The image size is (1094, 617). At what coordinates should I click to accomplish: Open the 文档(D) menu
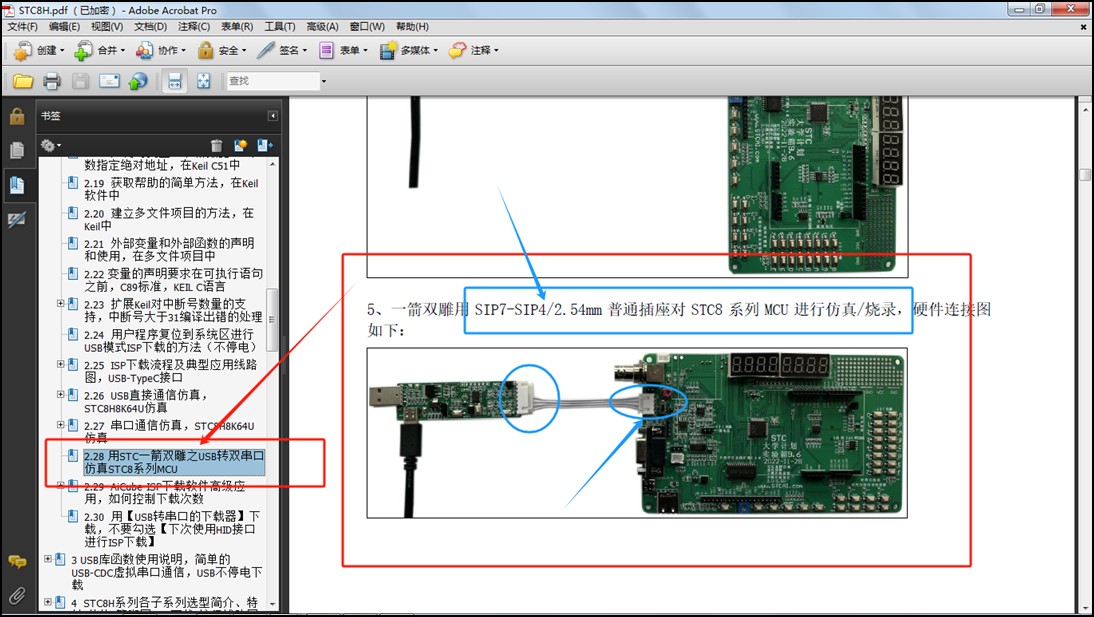[151, 27]
